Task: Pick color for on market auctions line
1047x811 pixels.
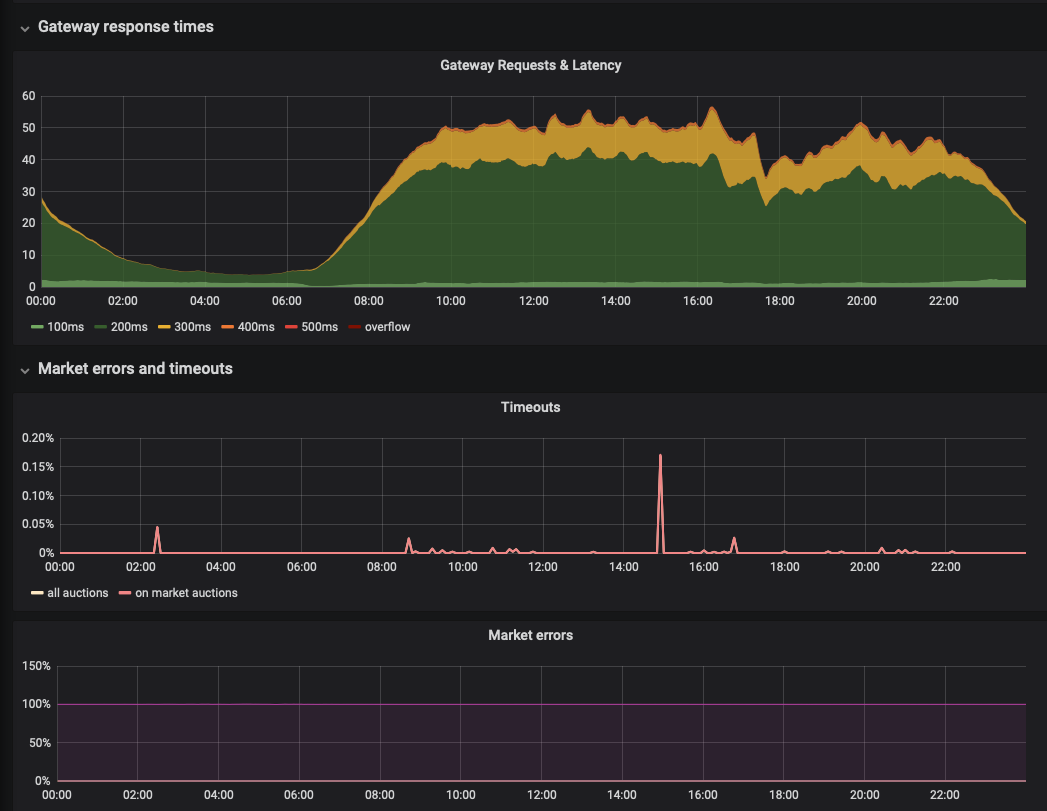Action: point(125,593)
